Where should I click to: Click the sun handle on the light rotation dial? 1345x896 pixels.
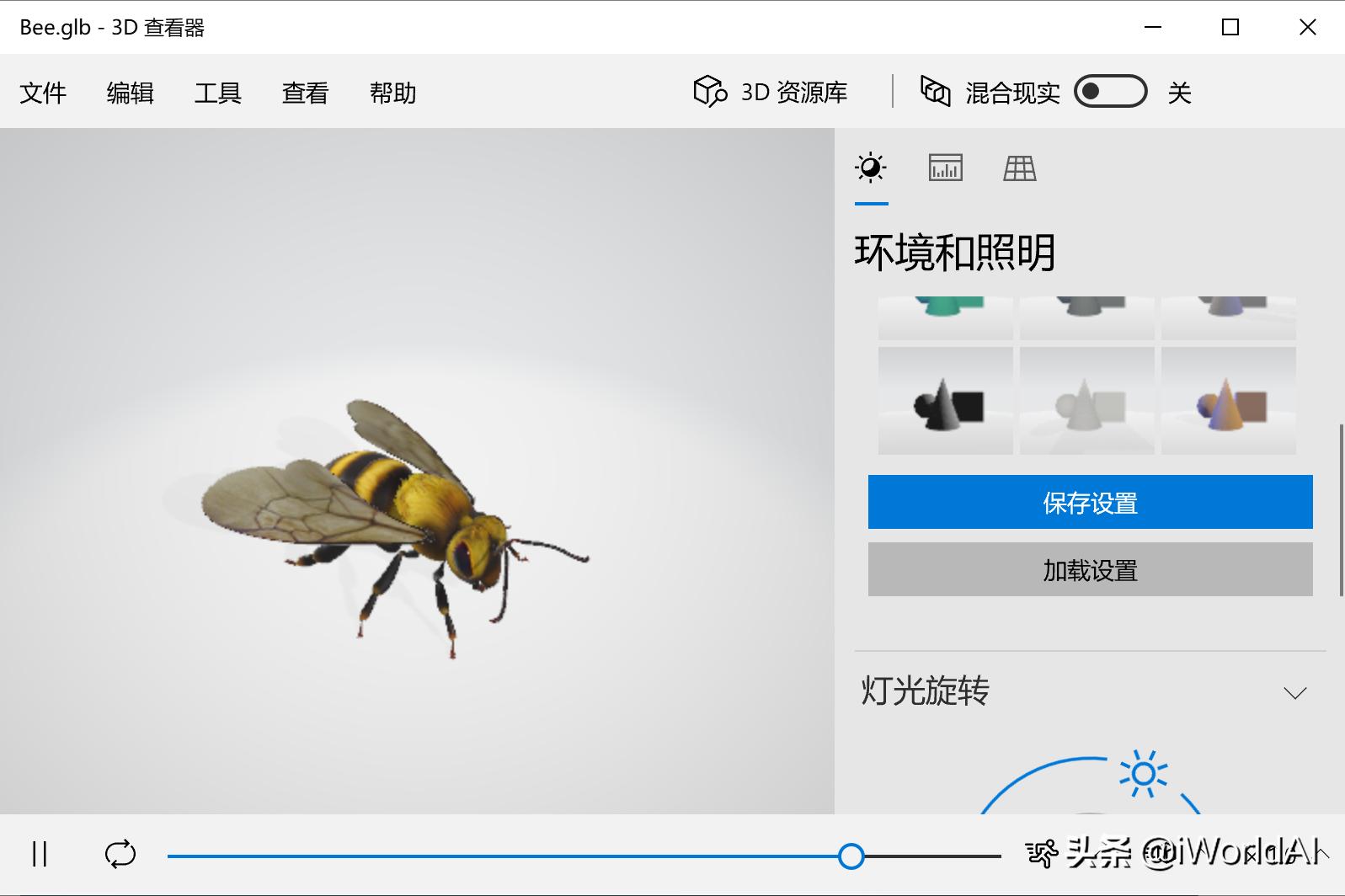[x=1143, y=773]
